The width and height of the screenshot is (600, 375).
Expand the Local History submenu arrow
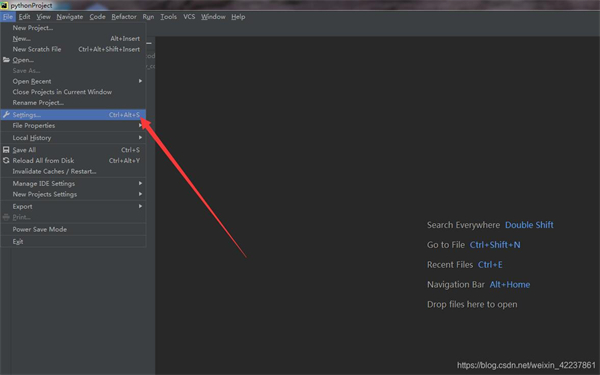[x=140, y=137]
